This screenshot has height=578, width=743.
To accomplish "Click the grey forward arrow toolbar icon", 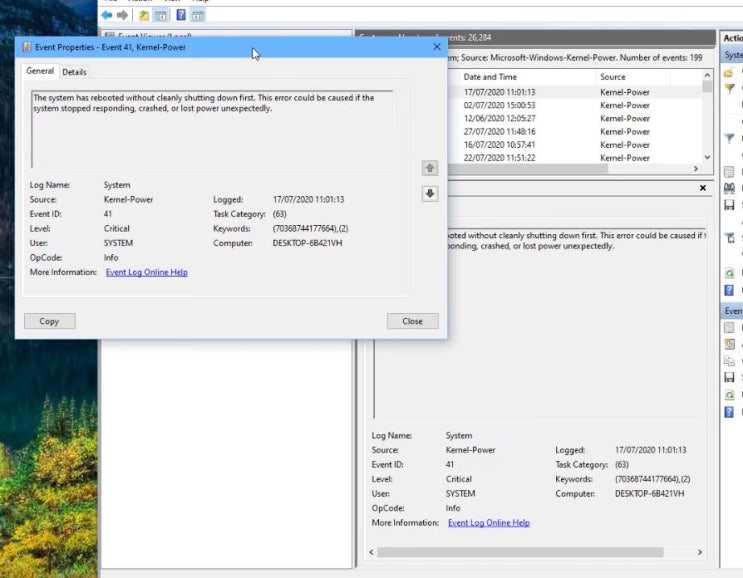I will coord(123,15).
